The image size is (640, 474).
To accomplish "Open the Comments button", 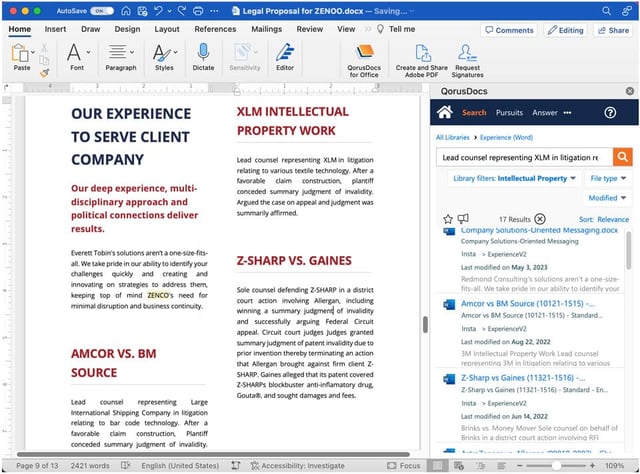I will 509,30.
